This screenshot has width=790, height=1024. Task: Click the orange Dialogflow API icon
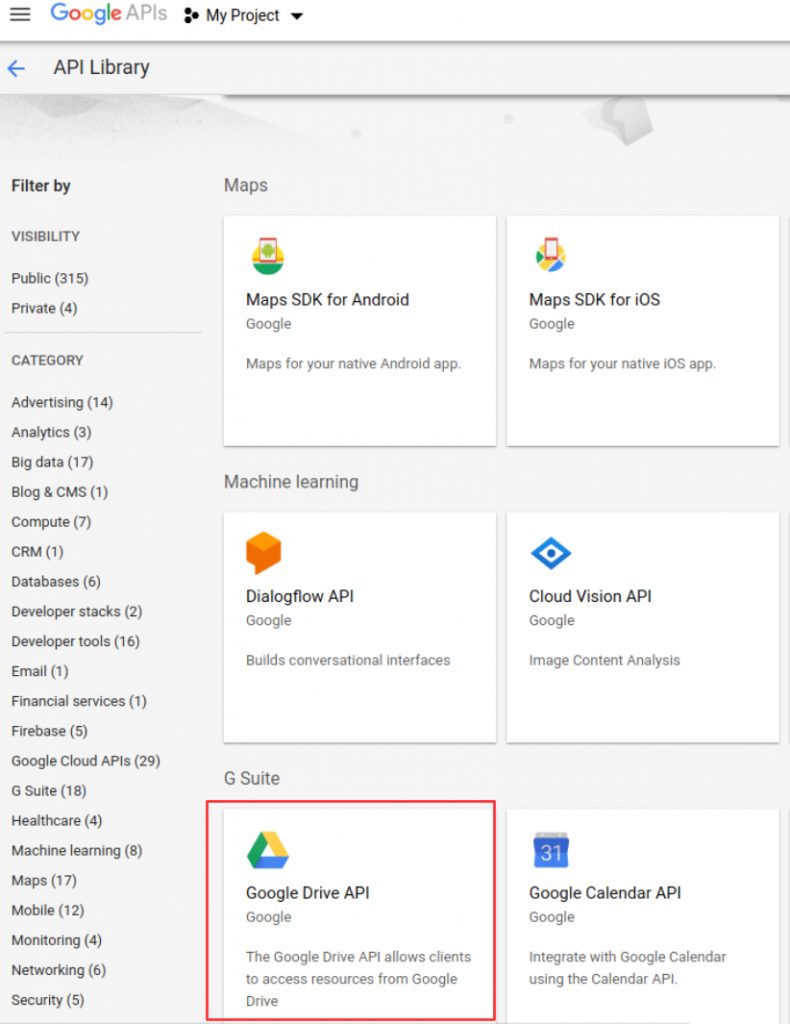click(x=264, y=552)
